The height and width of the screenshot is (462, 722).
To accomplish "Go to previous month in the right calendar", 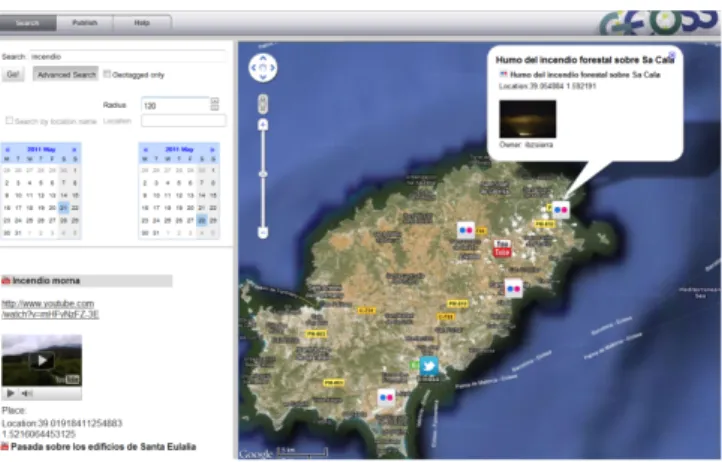I will [146, 149].
